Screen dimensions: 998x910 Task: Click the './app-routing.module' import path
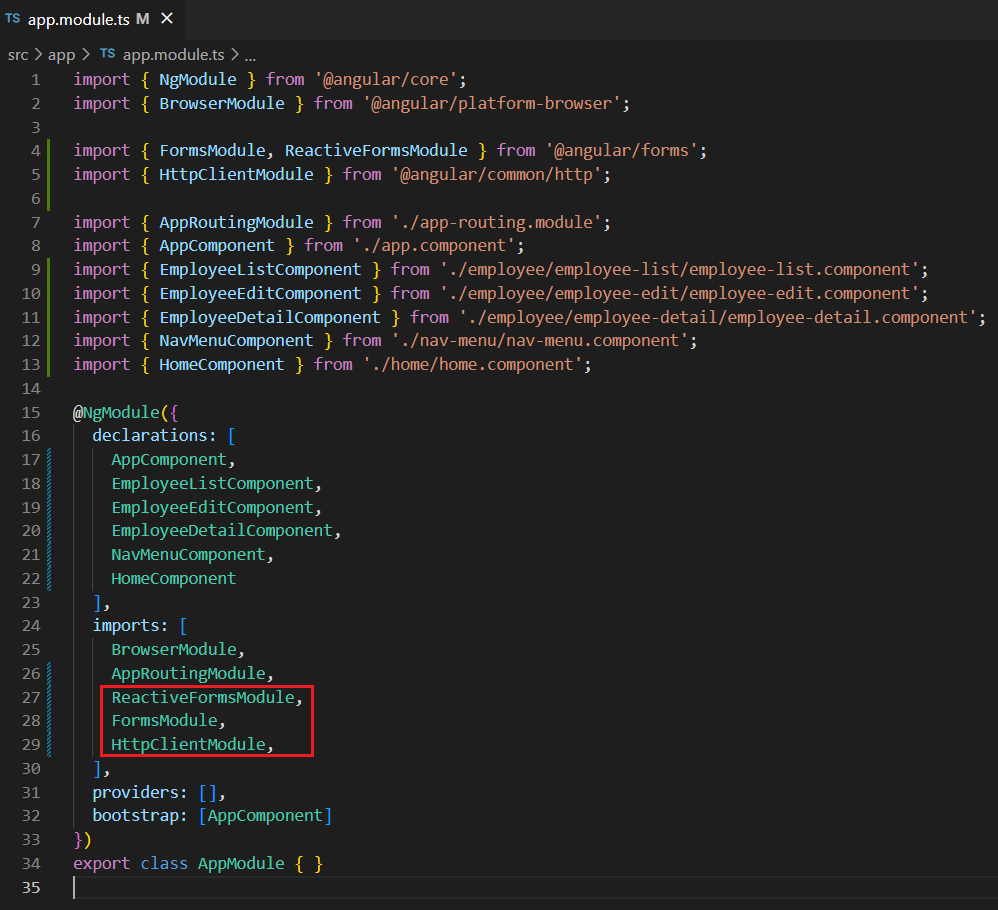497,222
